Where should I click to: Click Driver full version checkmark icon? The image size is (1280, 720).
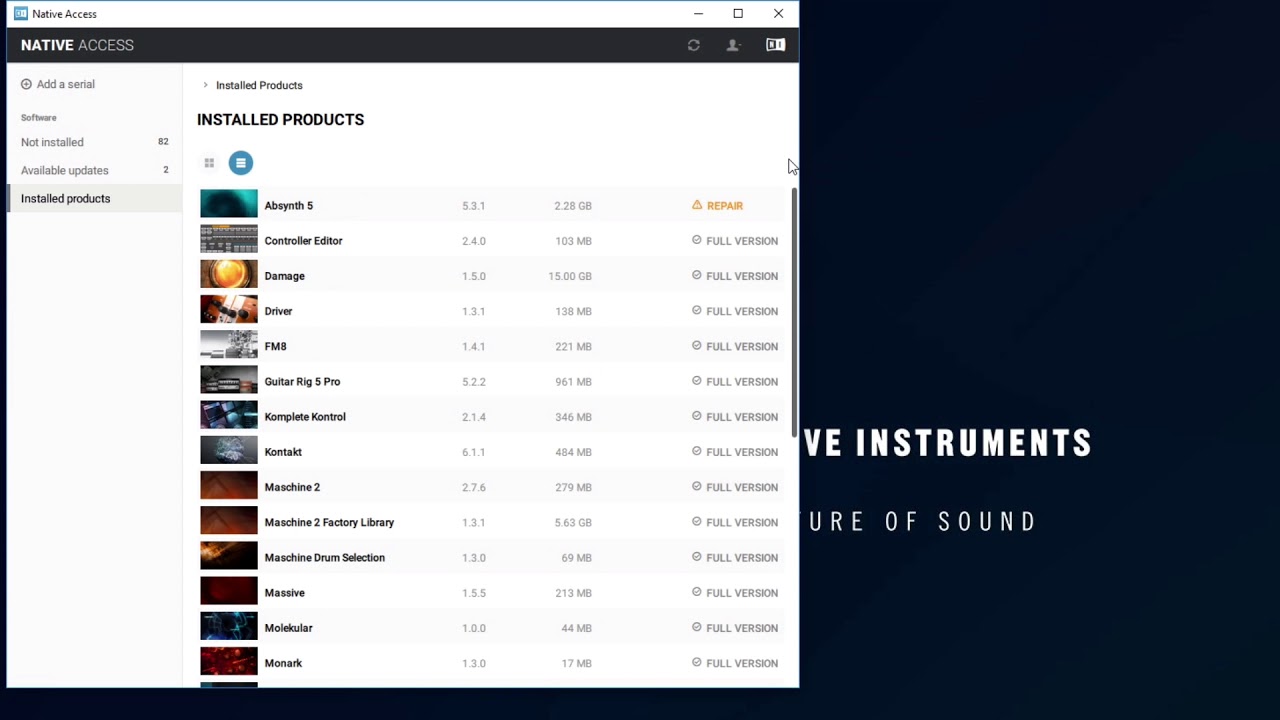[x=697, y=310]
